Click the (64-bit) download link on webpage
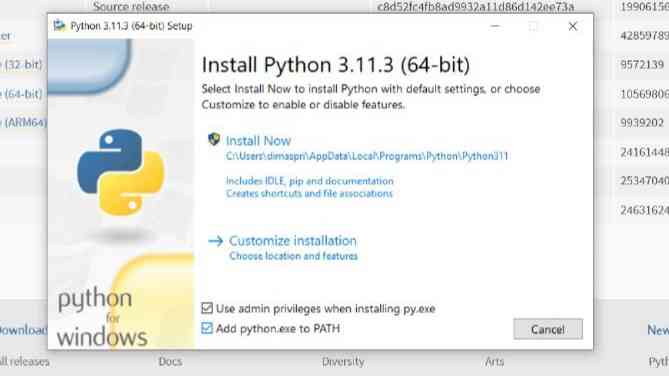 [21, 93]
